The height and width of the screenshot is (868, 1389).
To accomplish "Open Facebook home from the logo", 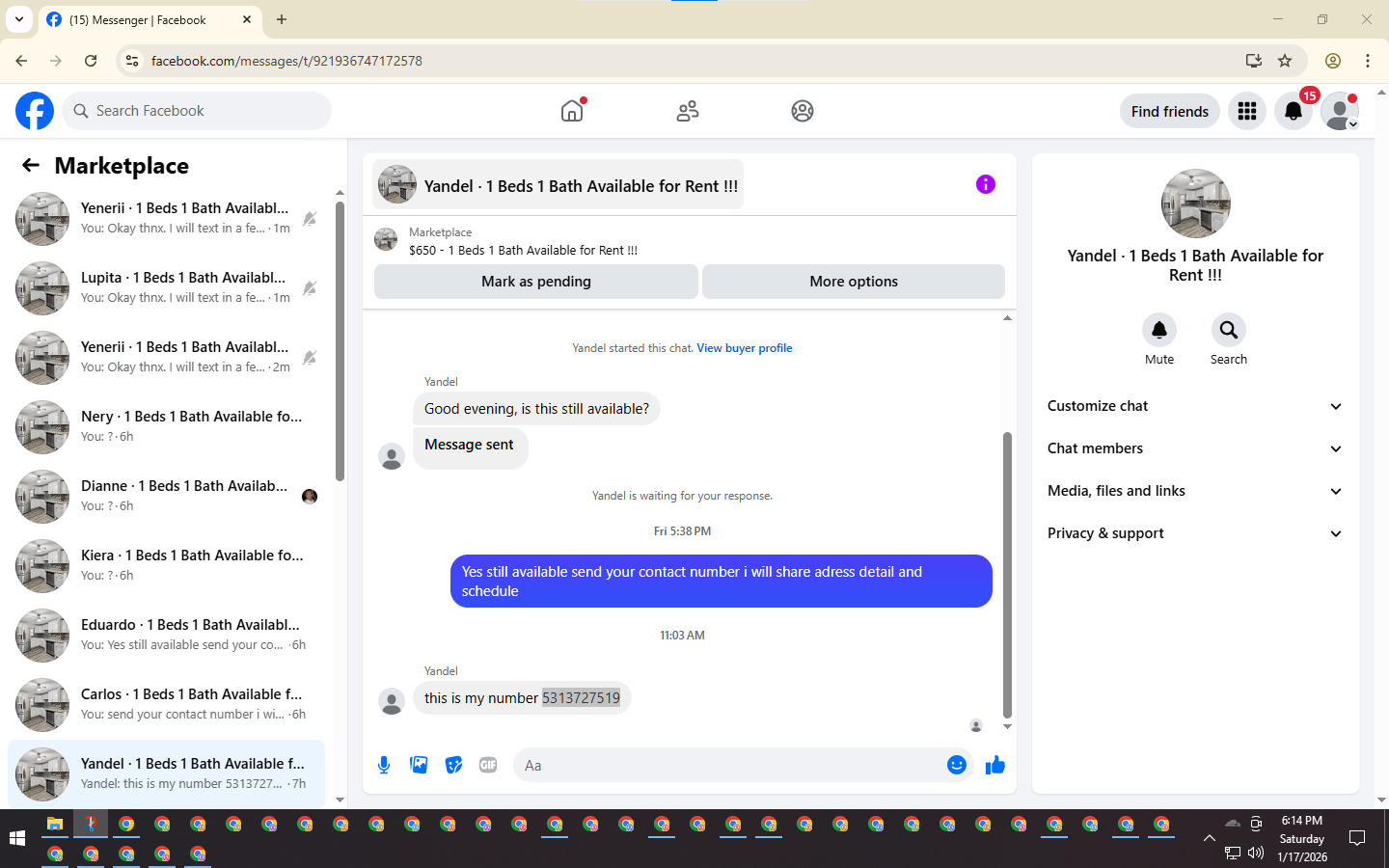I will (x=35, y=111).
